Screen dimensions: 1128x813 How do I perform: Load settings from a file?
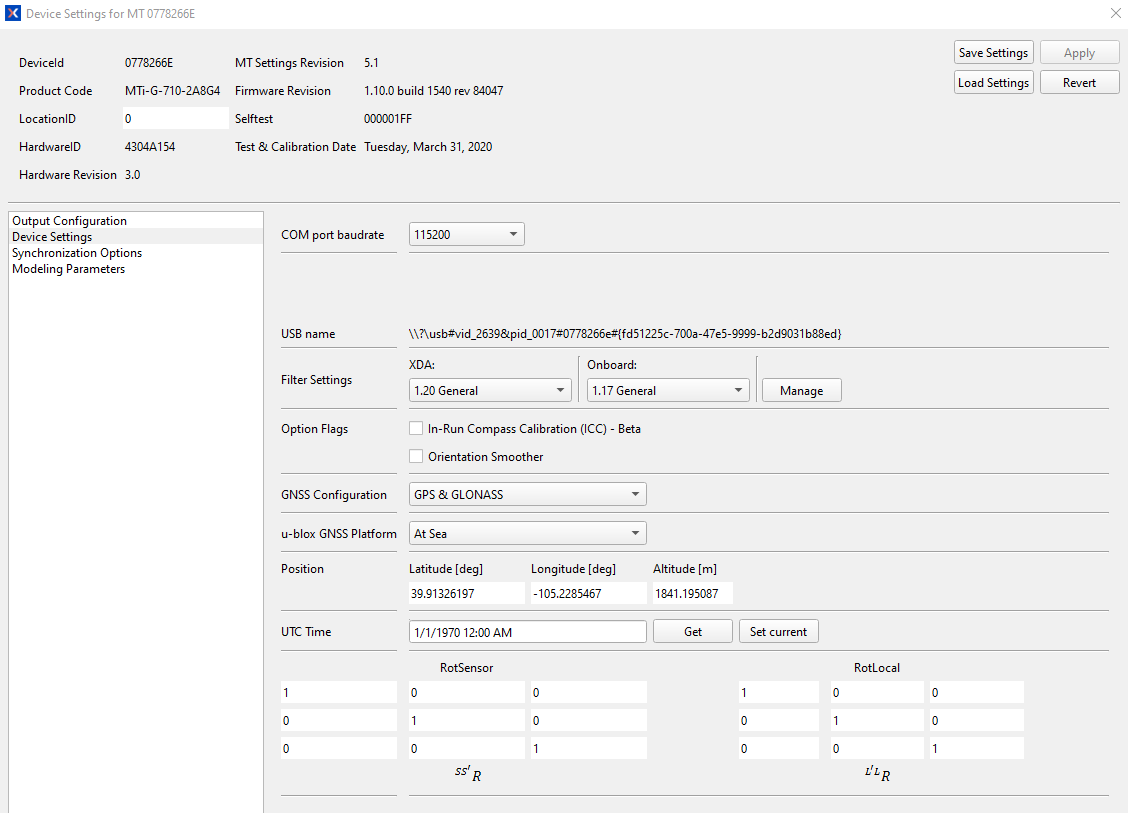point(993,82)
